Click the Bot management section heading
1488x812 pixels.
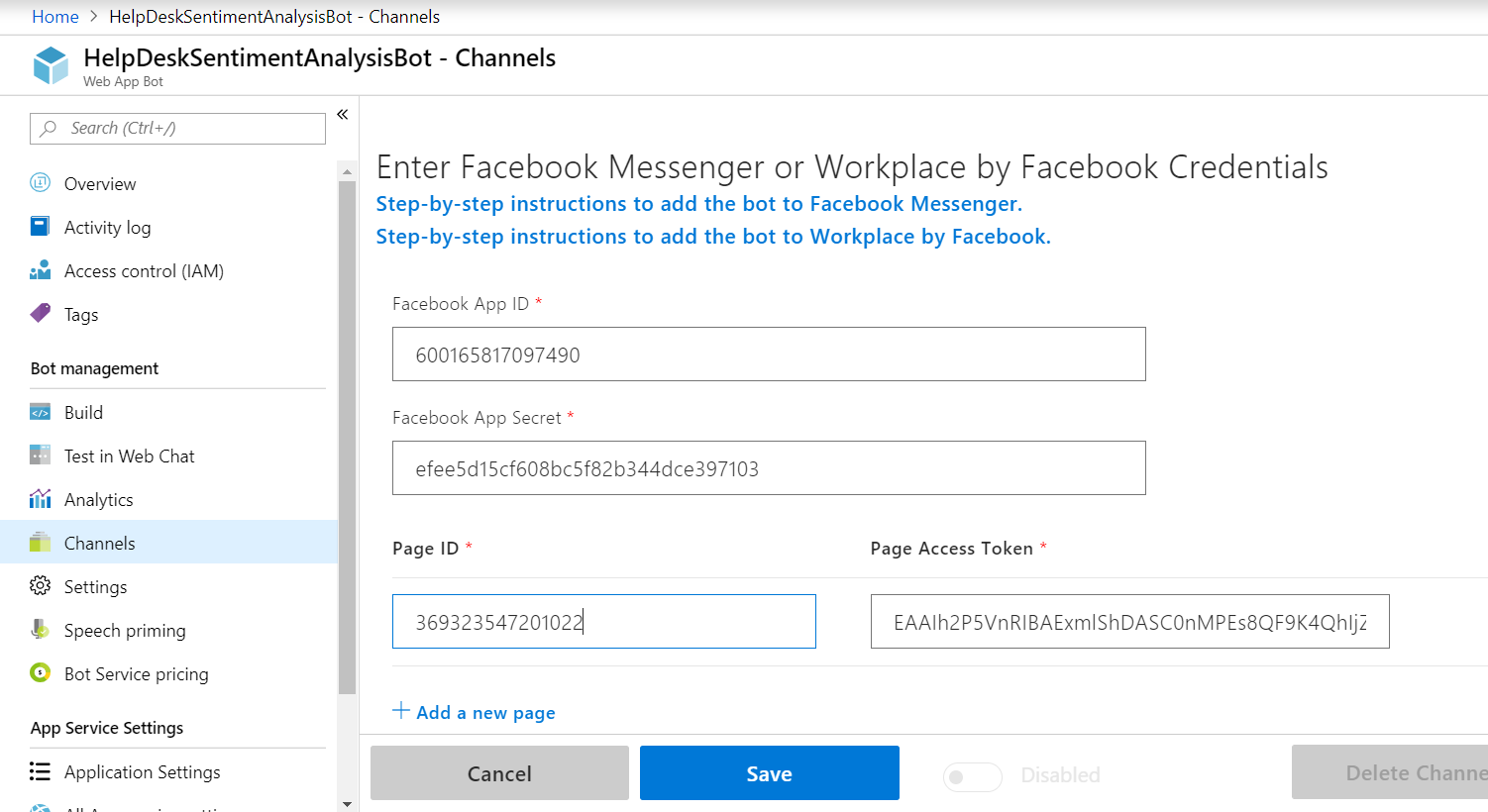click(94, 368)
